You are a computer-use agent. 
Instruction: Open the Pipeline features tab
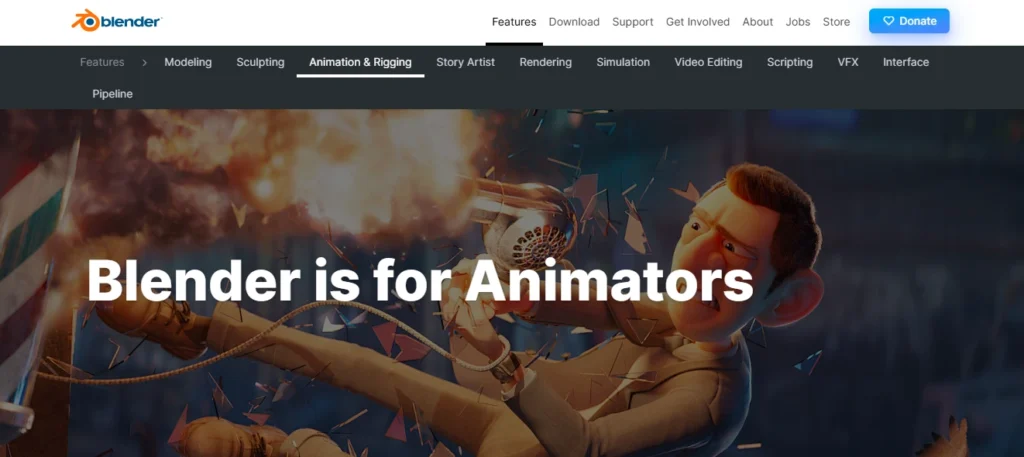[112, 94]
